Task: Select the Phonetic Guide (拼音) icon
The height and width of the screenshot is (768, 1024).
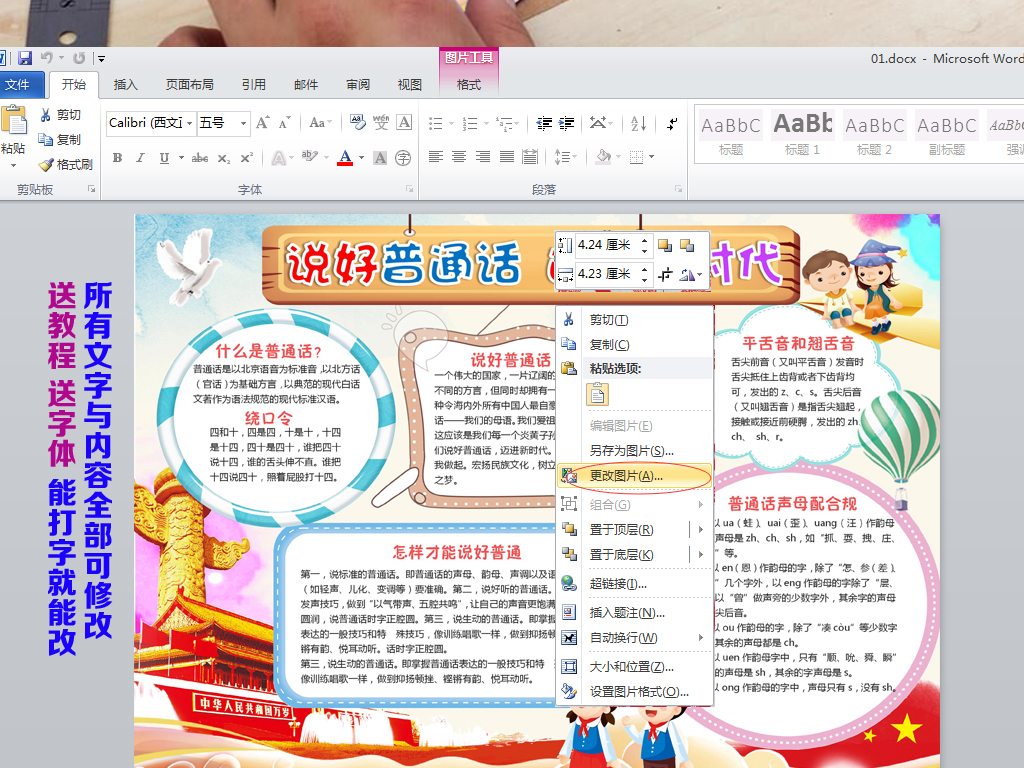Action: pyautogui.click(x=381, y=120)
